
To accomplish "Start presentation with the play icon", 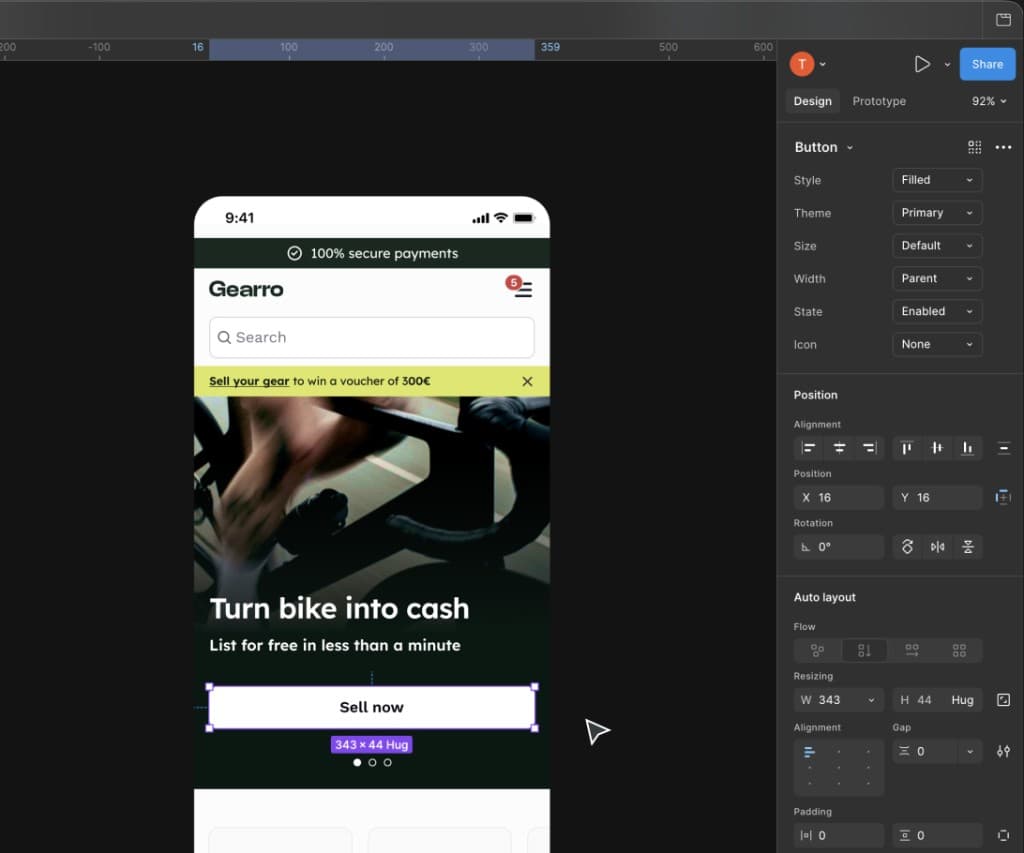I will 921,64.
